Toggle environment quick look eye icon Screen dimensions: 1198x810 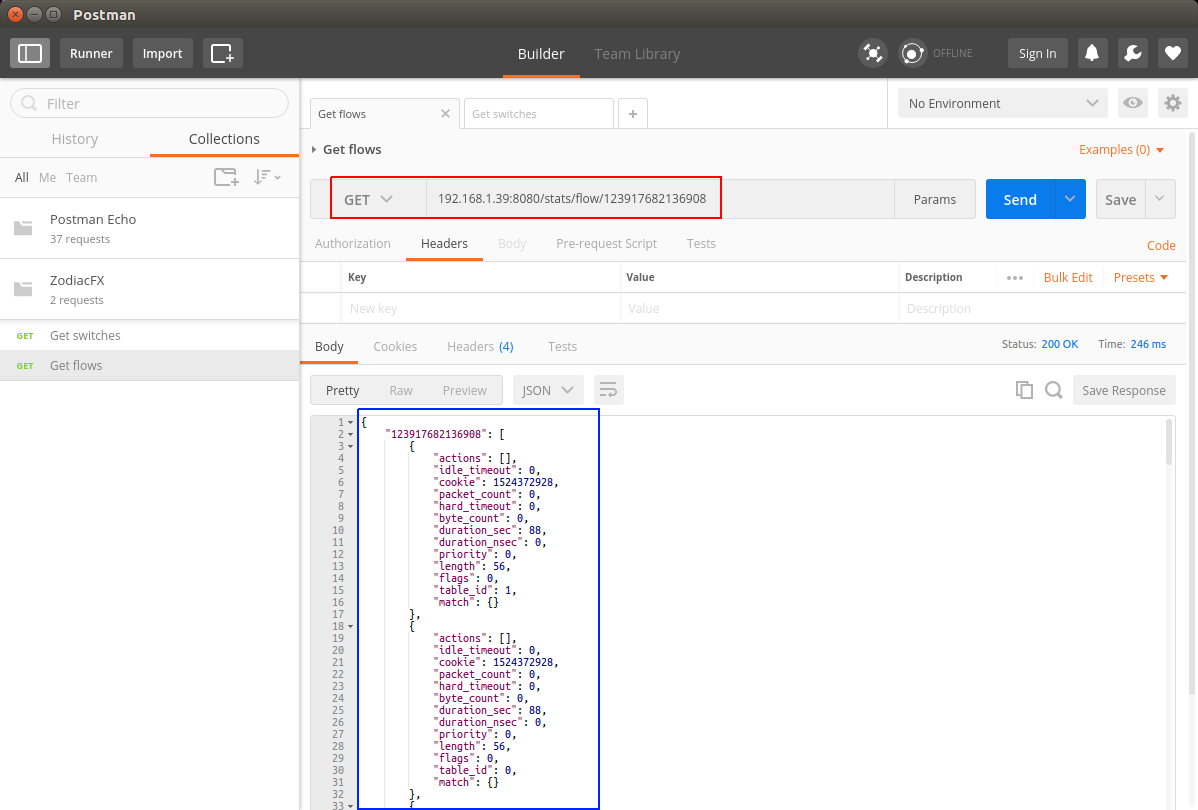tap(1132, 103)
